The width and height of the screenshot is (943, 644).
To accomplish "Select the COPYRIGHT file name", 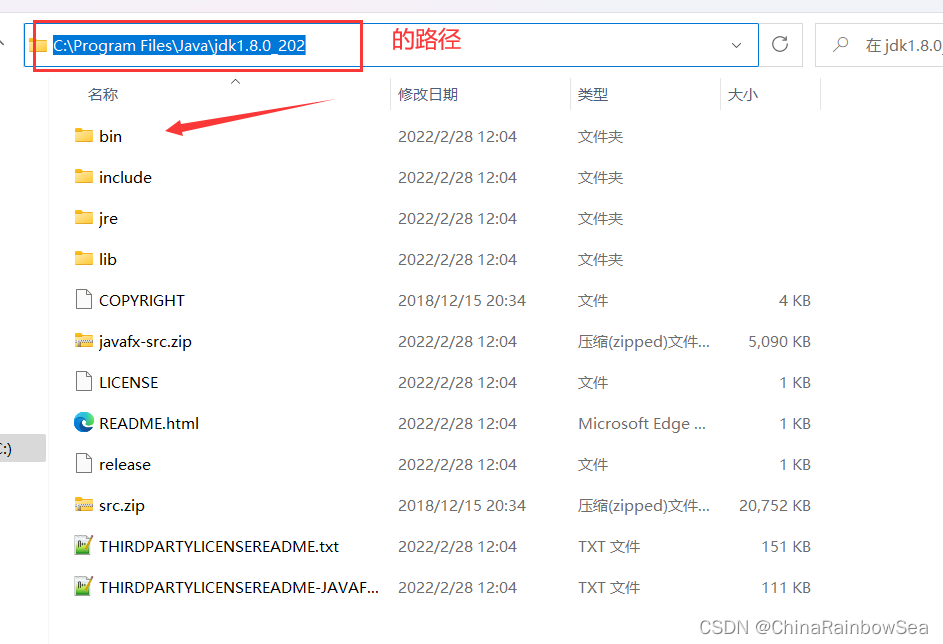I will tap(142, 300).
